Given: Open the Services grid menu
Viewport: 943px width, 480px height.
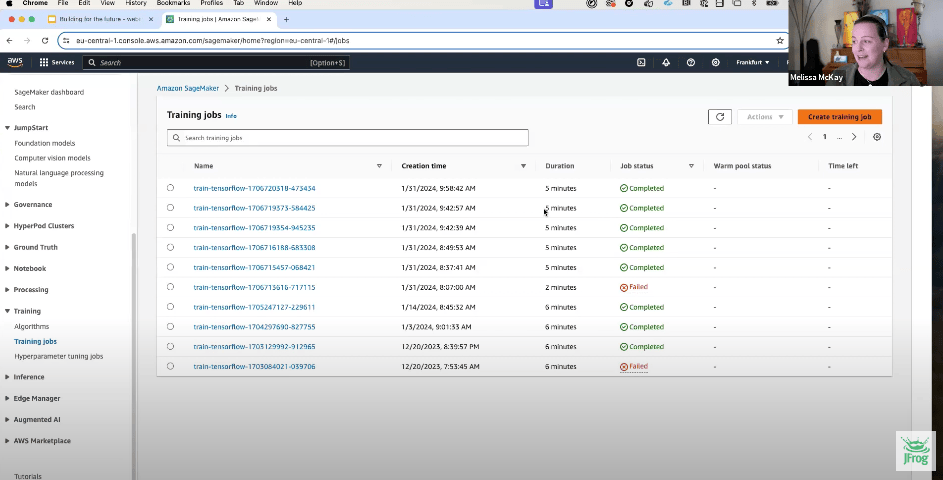Looking at the screenshot, I should pos(57,62).
